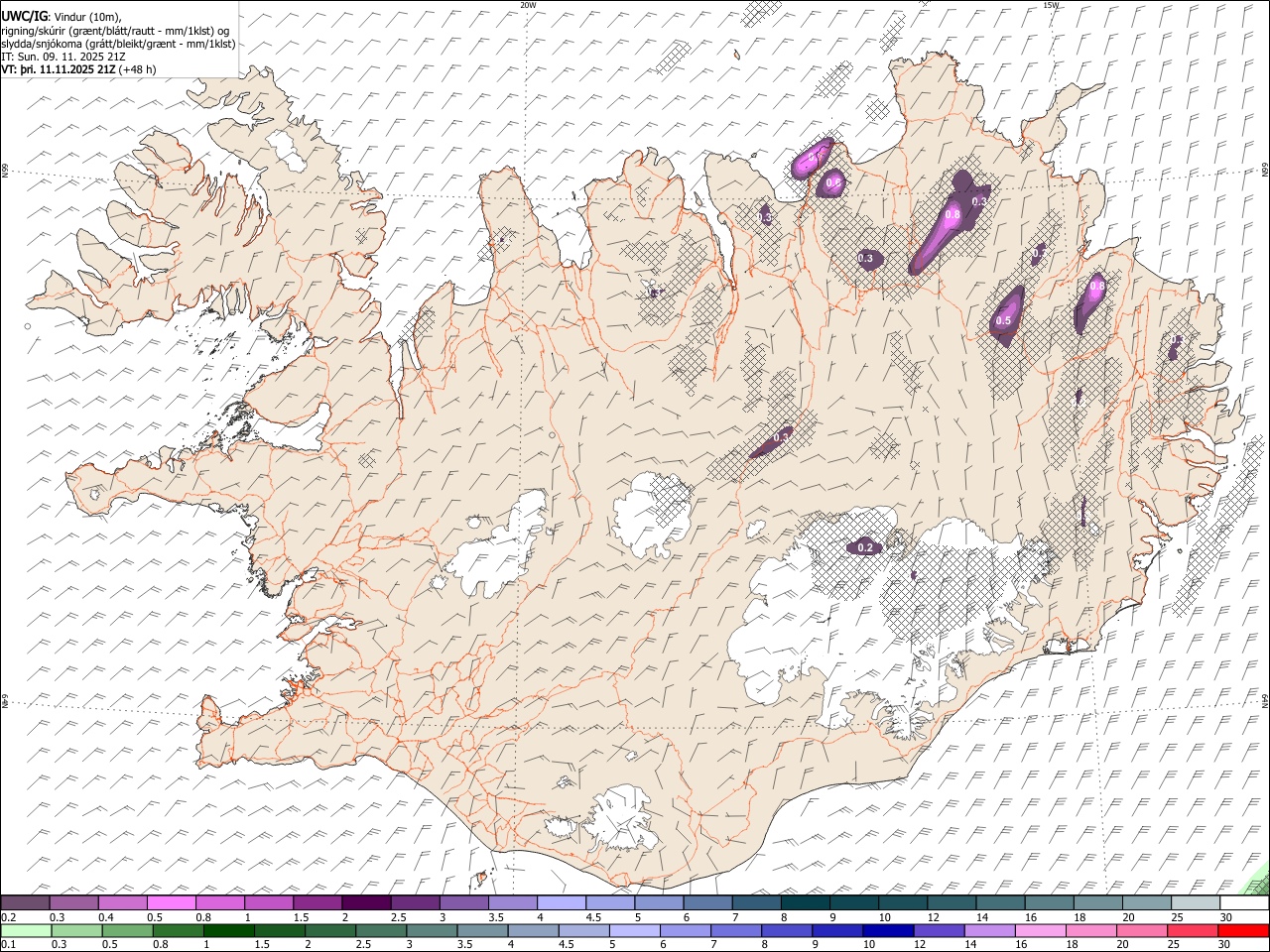This screenshot has height=952, width=1270.
Task: Click the pale green 0.1 swatch in the bottom legend row
Action: pyautogui.click(x=26, y=931)
